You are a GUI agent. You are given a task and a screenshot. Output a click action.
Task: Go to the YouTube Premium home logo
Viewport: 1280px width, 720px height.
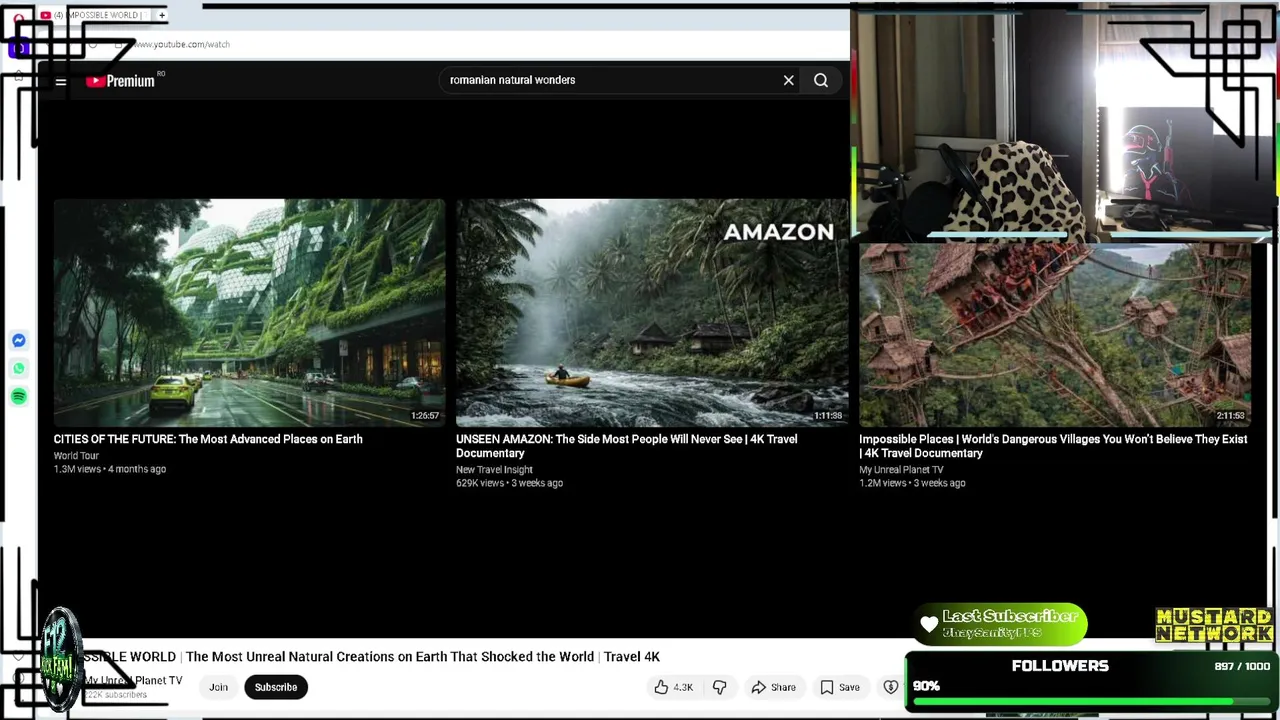click(120, 81)
